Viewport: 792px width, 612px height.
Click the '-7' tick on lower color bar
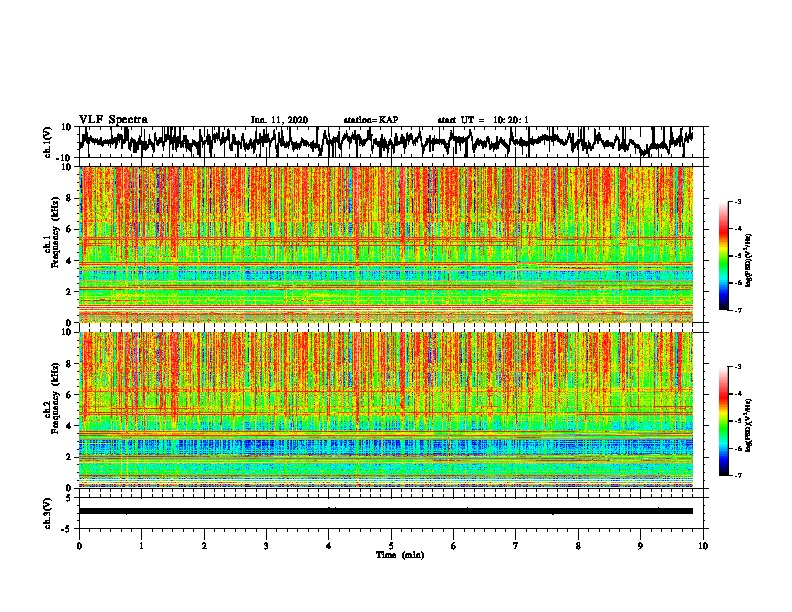tap(737, 475)
